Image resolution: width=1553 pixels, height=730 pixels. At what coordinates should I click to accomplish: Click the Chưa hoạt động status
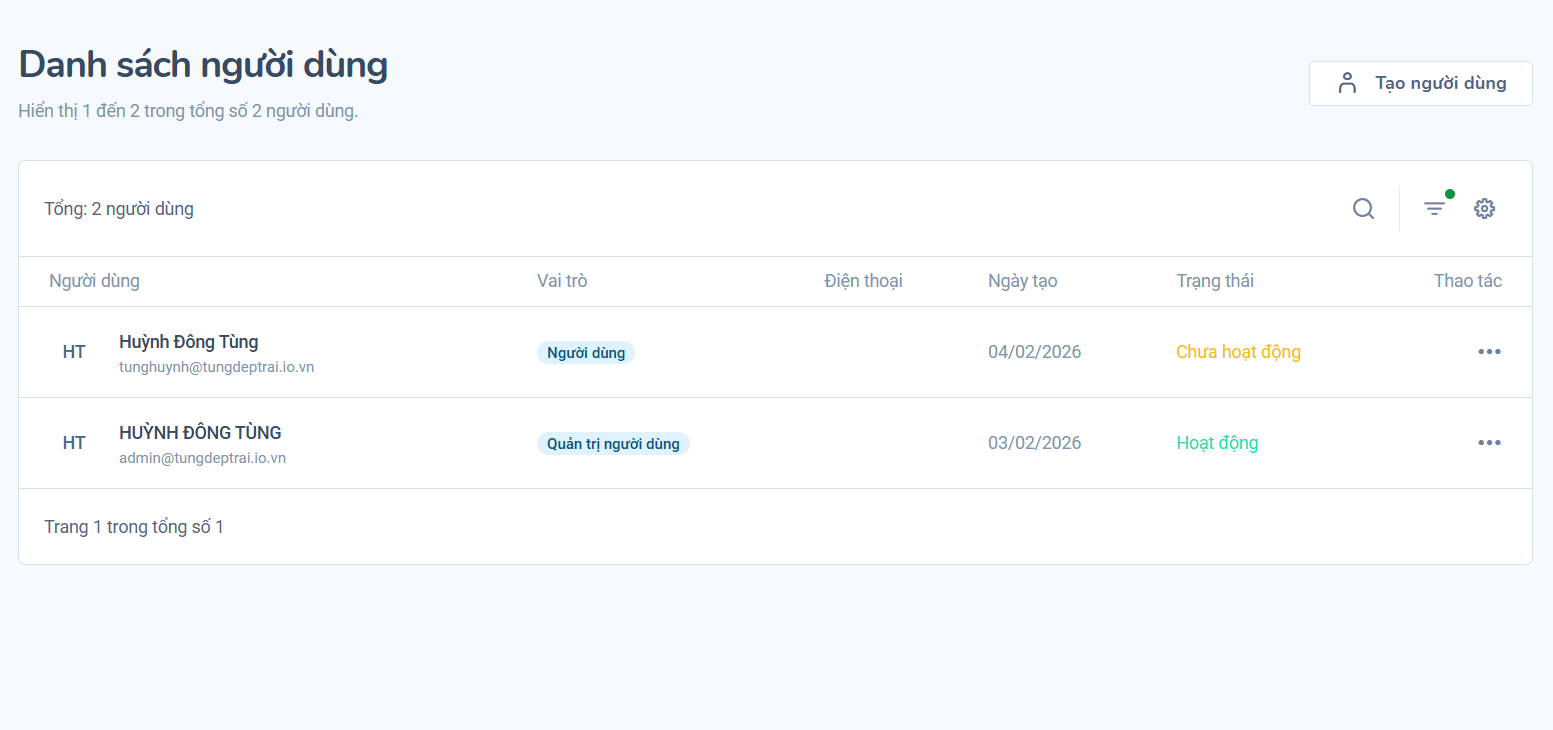[x=1238, y=352]
